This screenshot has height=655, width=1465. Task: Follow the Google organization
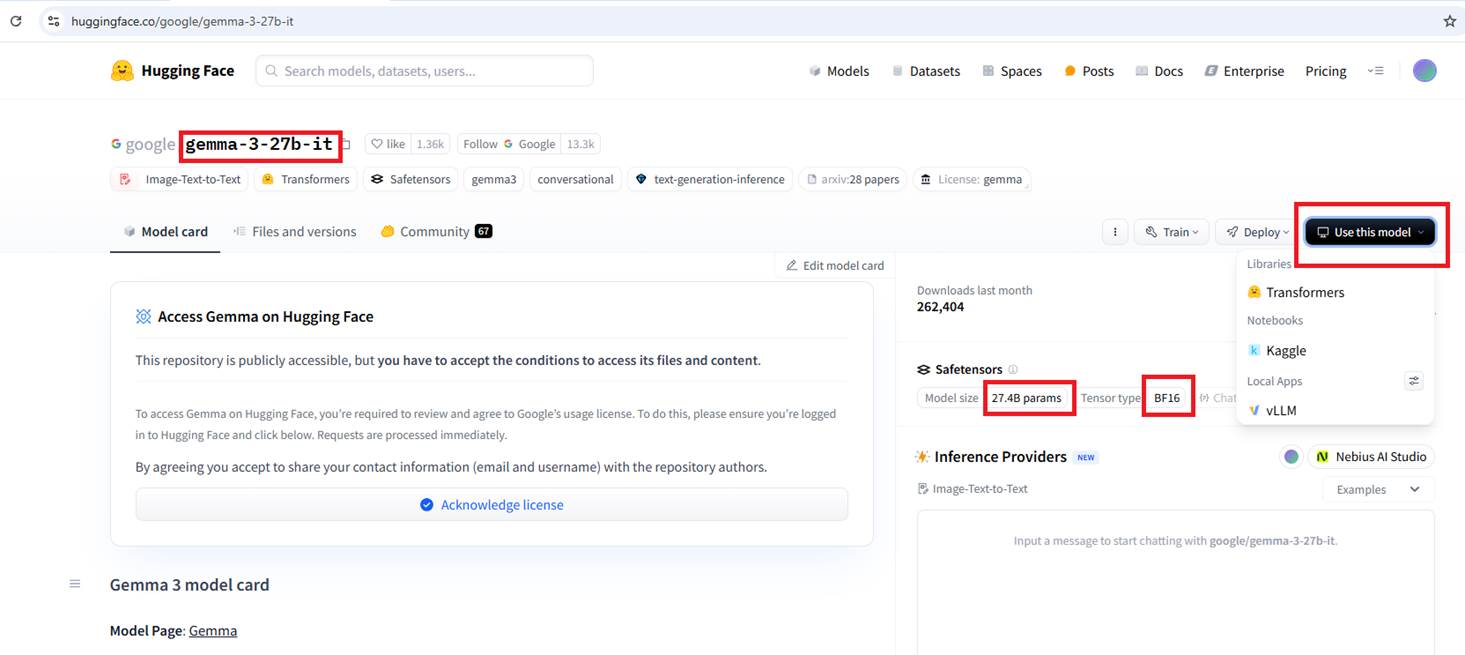[508, 144]
